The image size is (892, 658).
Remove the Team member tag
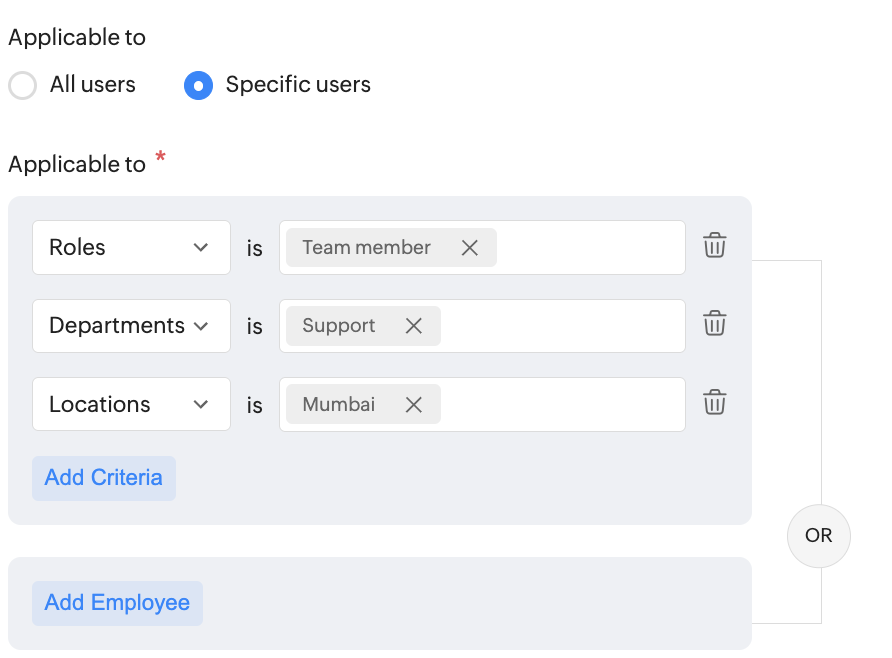point(469,247)
